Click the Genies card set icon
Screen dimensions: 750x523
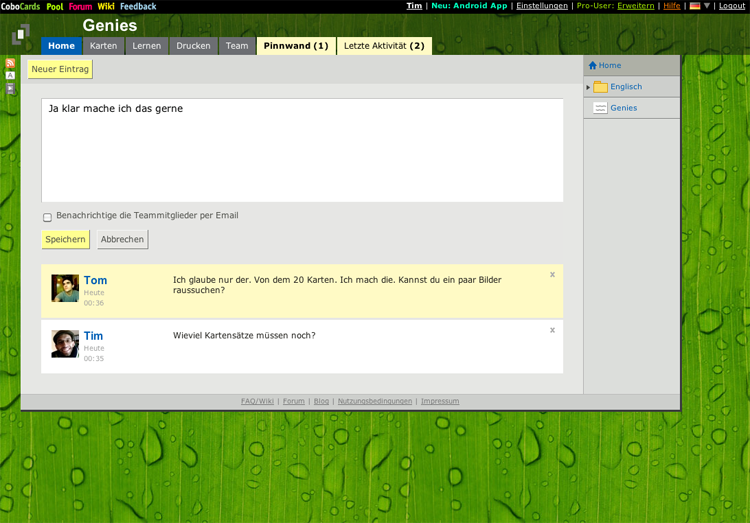pyautogui.click(x=600, y=108)
